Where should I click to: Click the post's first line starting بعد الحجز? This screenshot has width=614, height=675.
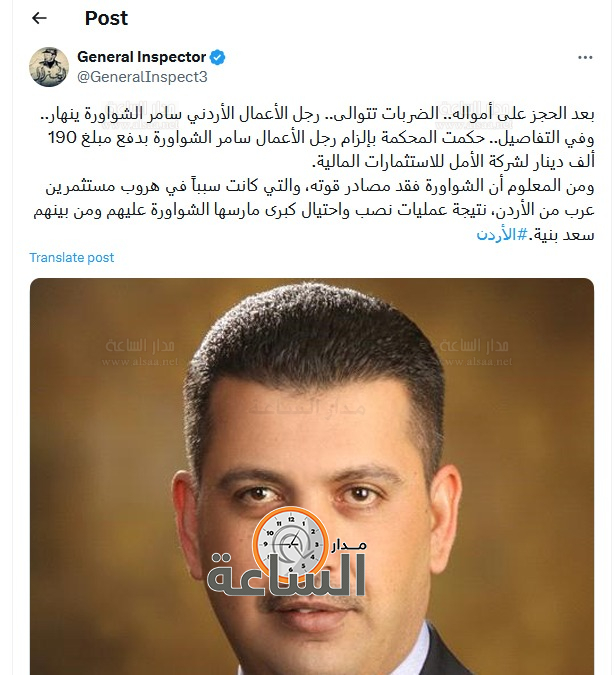coord(317,114)
